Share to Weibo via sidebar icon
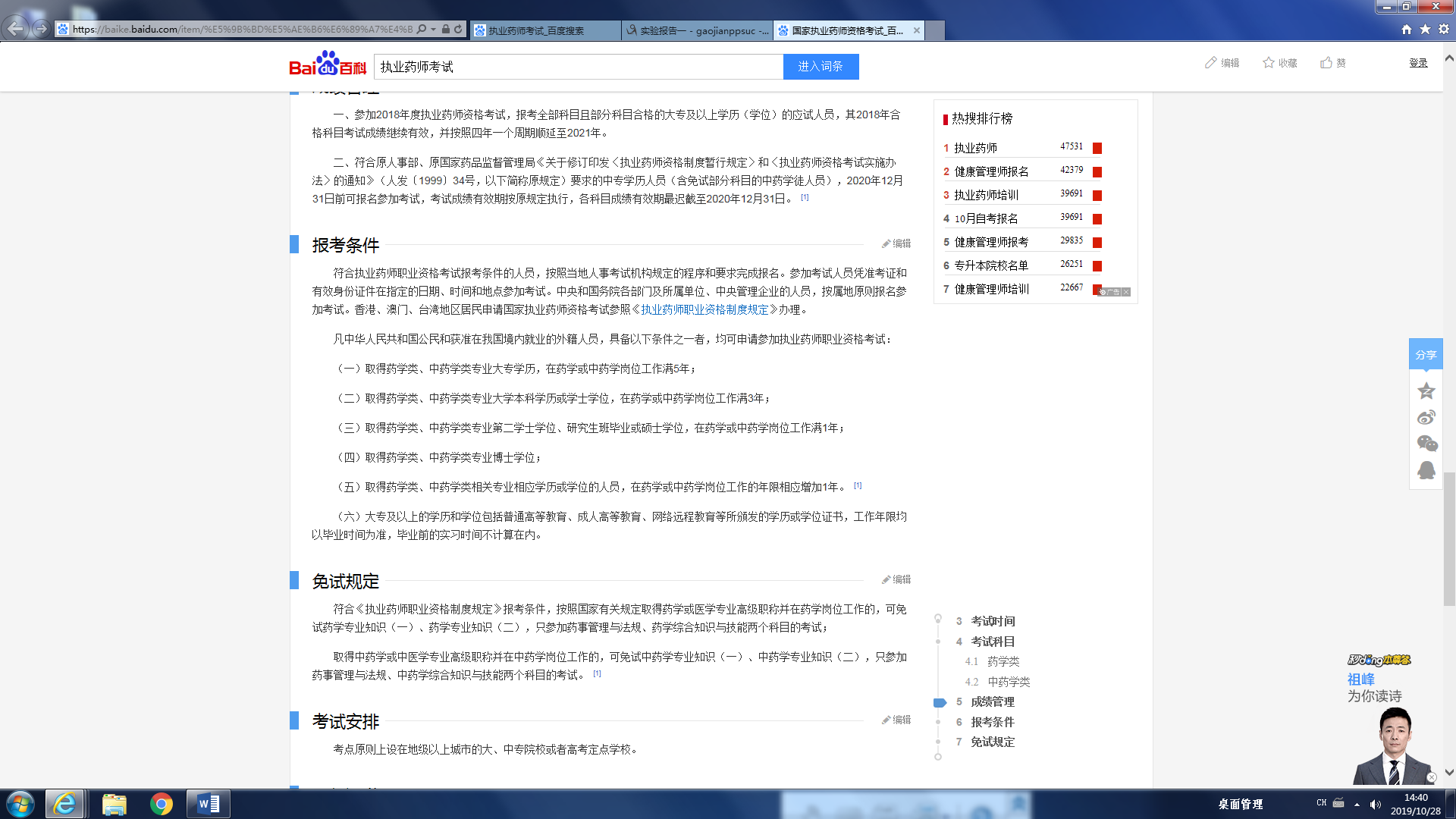This screenshot has height=819, width=1456. coord(1426,417)
